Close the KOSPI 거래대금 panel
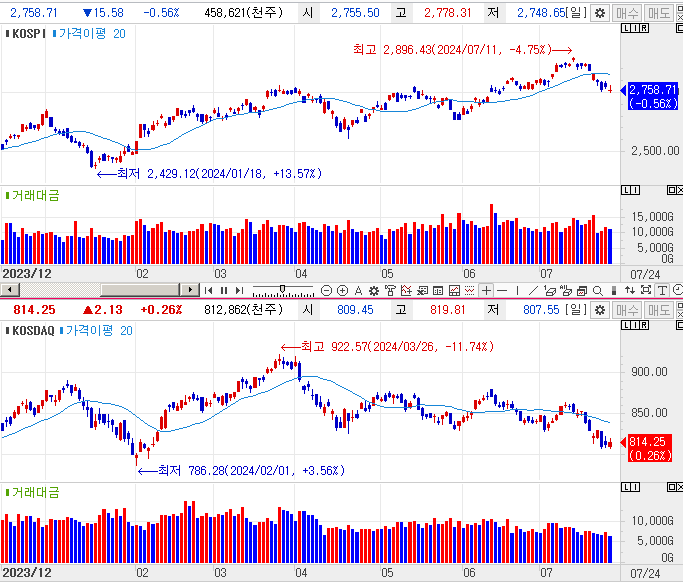The height and width of the screenshot is (582, 683). tap(680, 190)
